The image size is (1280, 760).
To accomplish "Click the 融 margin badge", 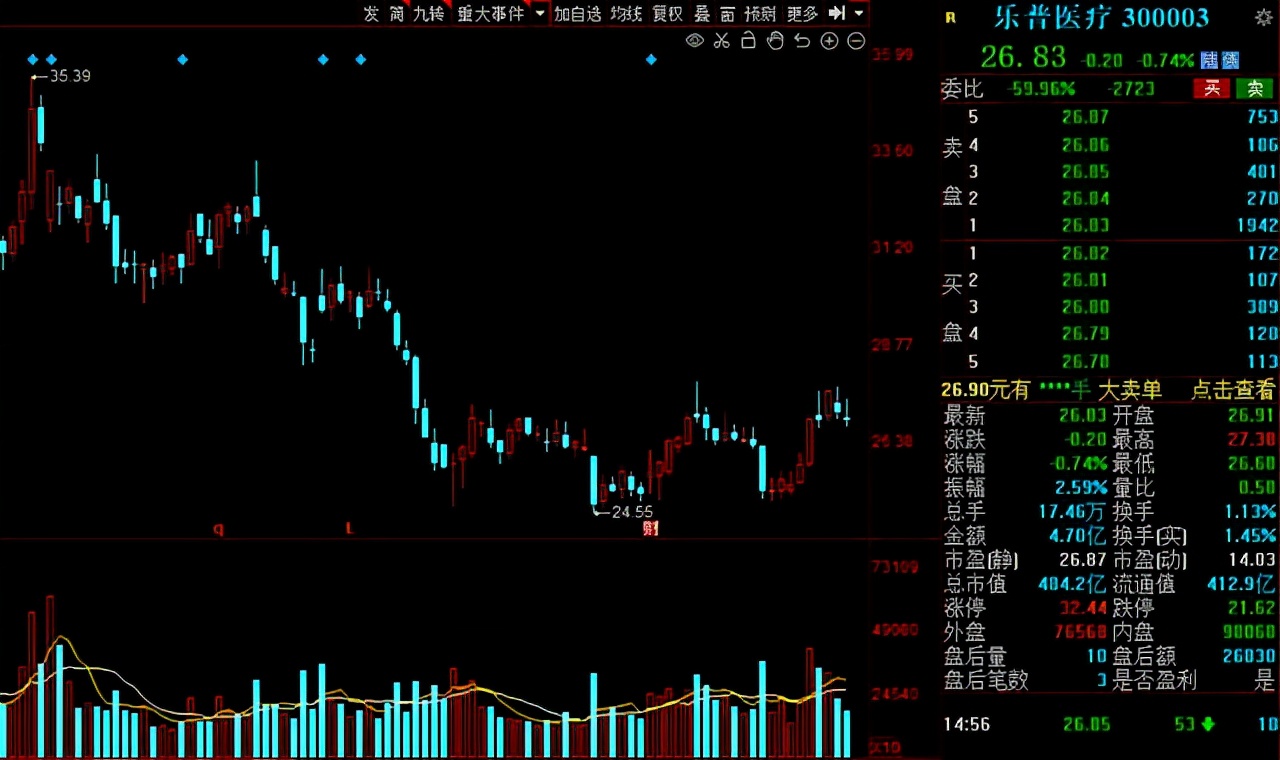I will click(1209, 60).
